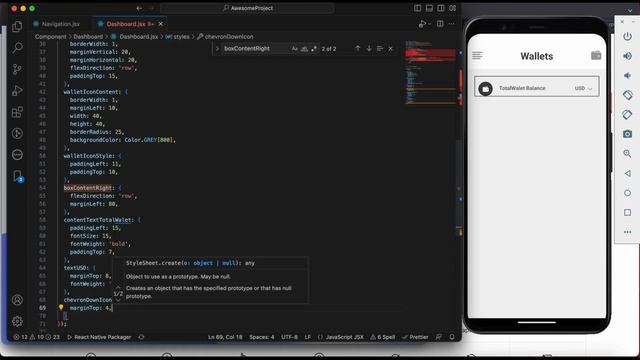
Task: Click the AwesomeProject command center search box
Action: pos(247,8)
